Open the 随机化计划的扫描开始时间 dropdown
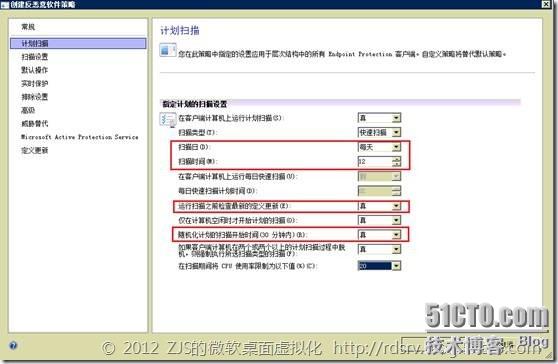The width and height of the screenshot is (558, 364). click(x=396, y=235)
